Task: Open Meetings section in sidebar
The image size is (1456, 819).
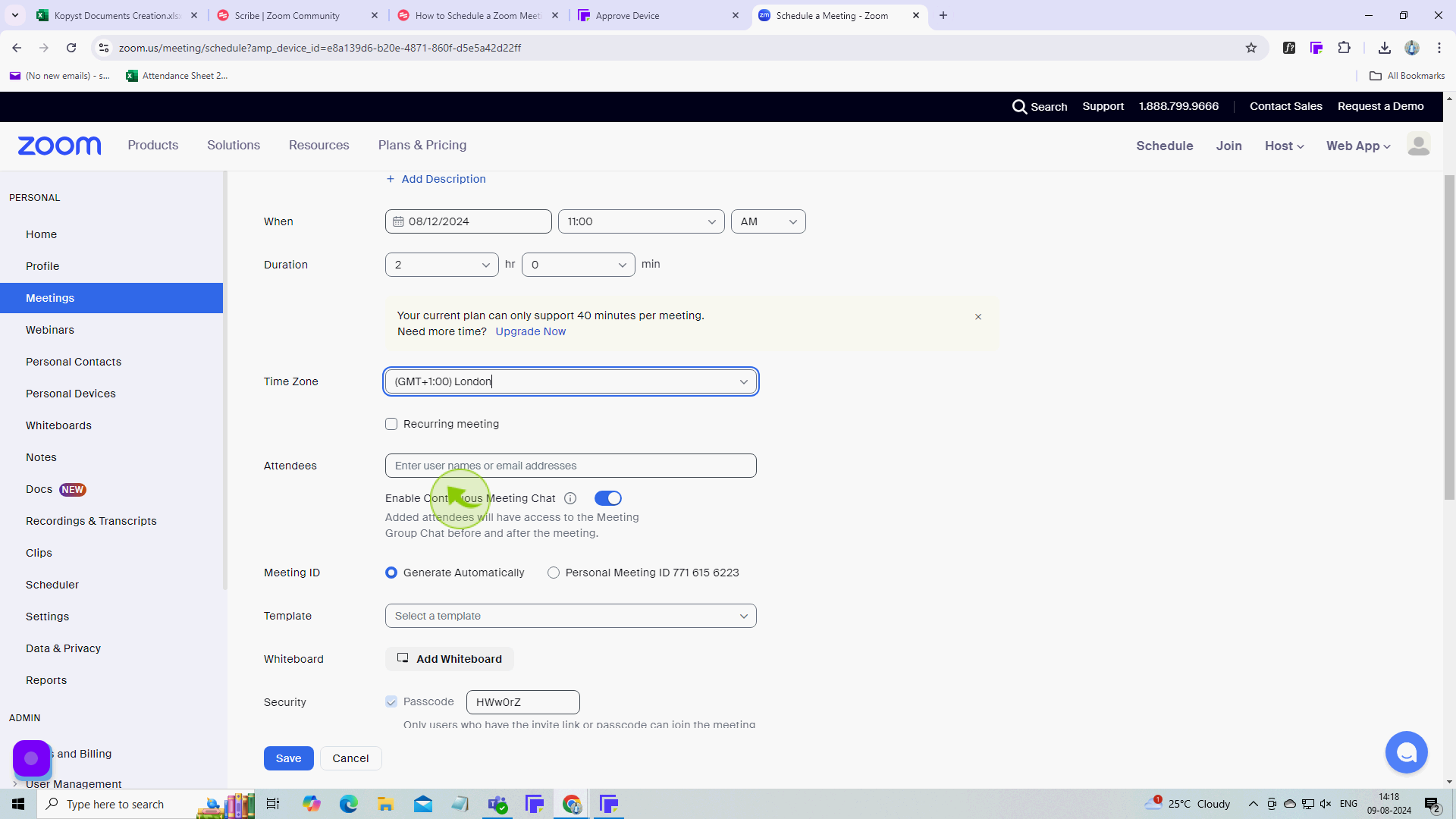Action: pos(51,298)
